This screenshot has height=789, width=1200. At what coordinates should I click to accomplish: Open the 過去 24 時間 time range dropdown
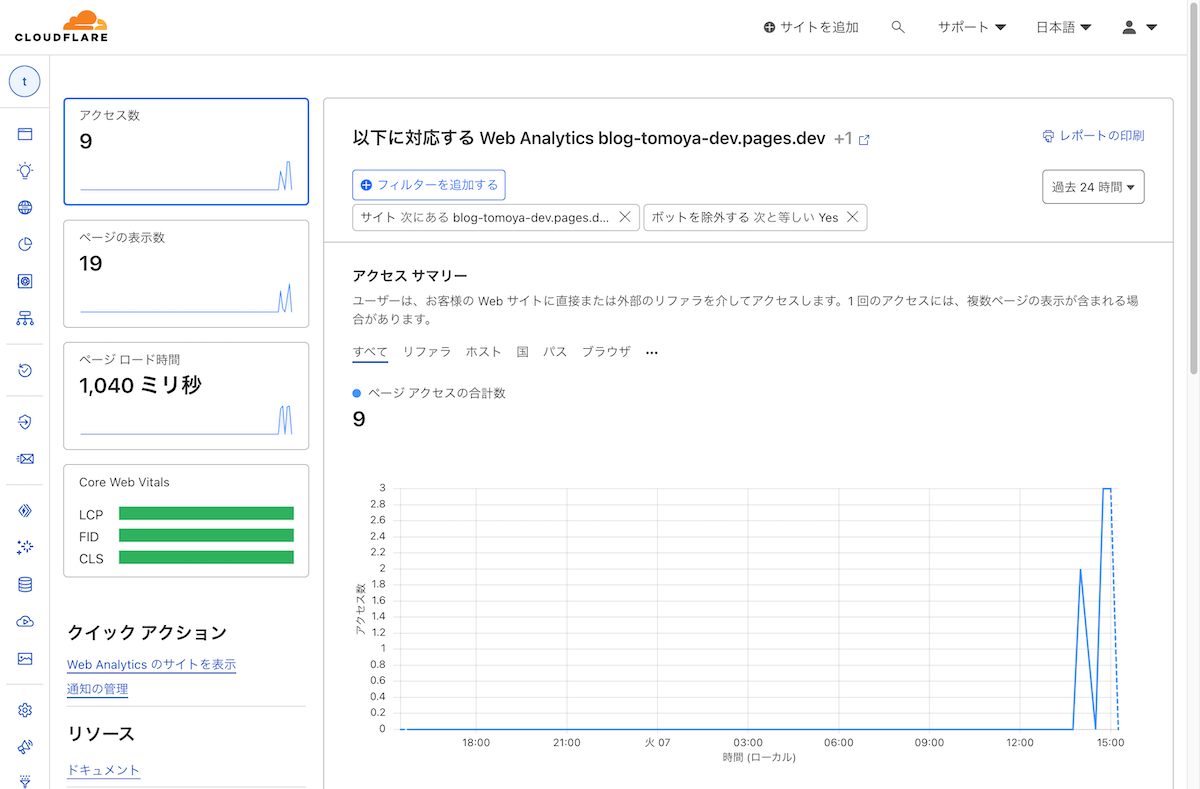1093,186
